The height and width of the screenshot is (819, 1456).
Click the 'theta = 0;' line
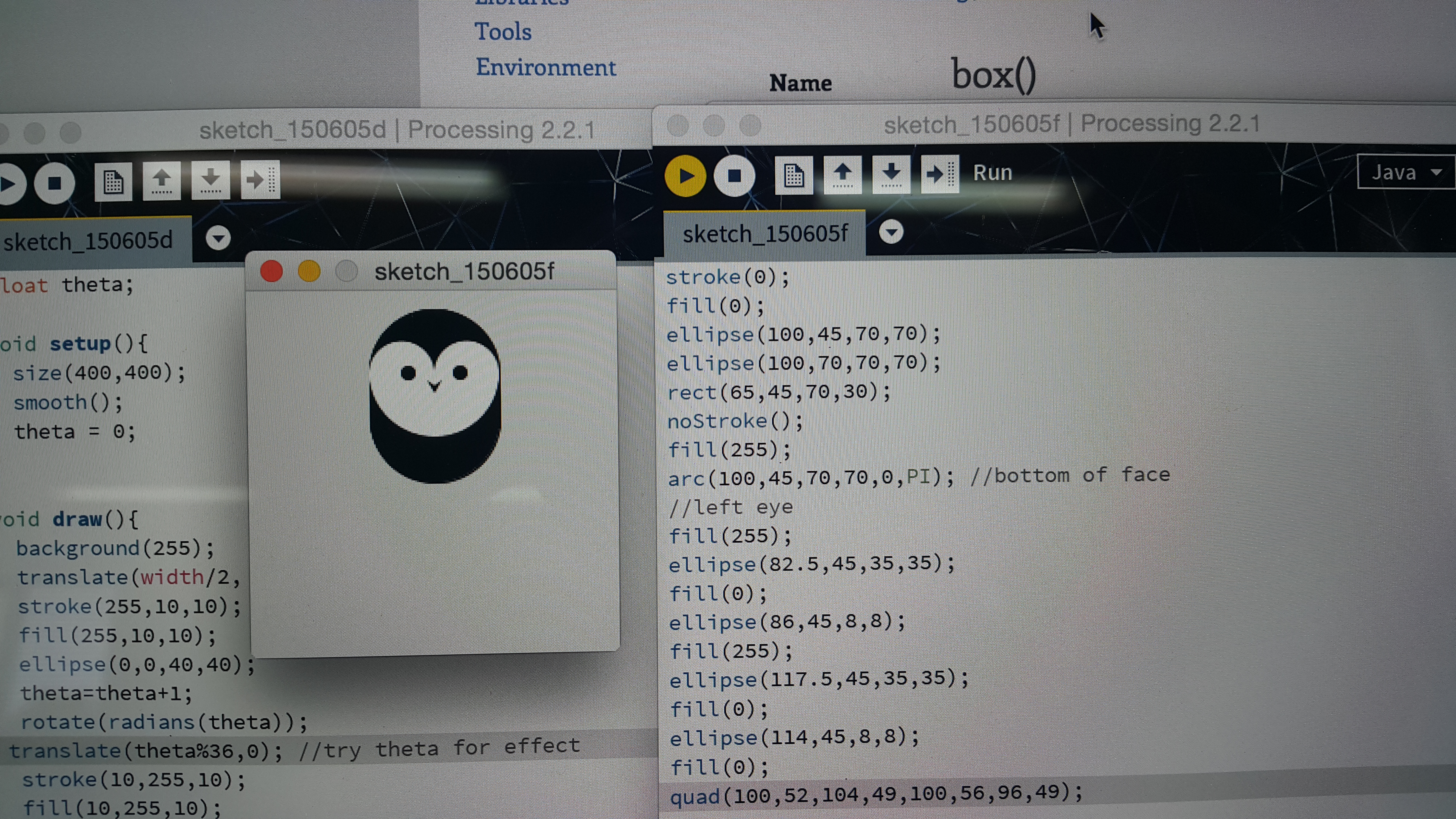point(75,432)
